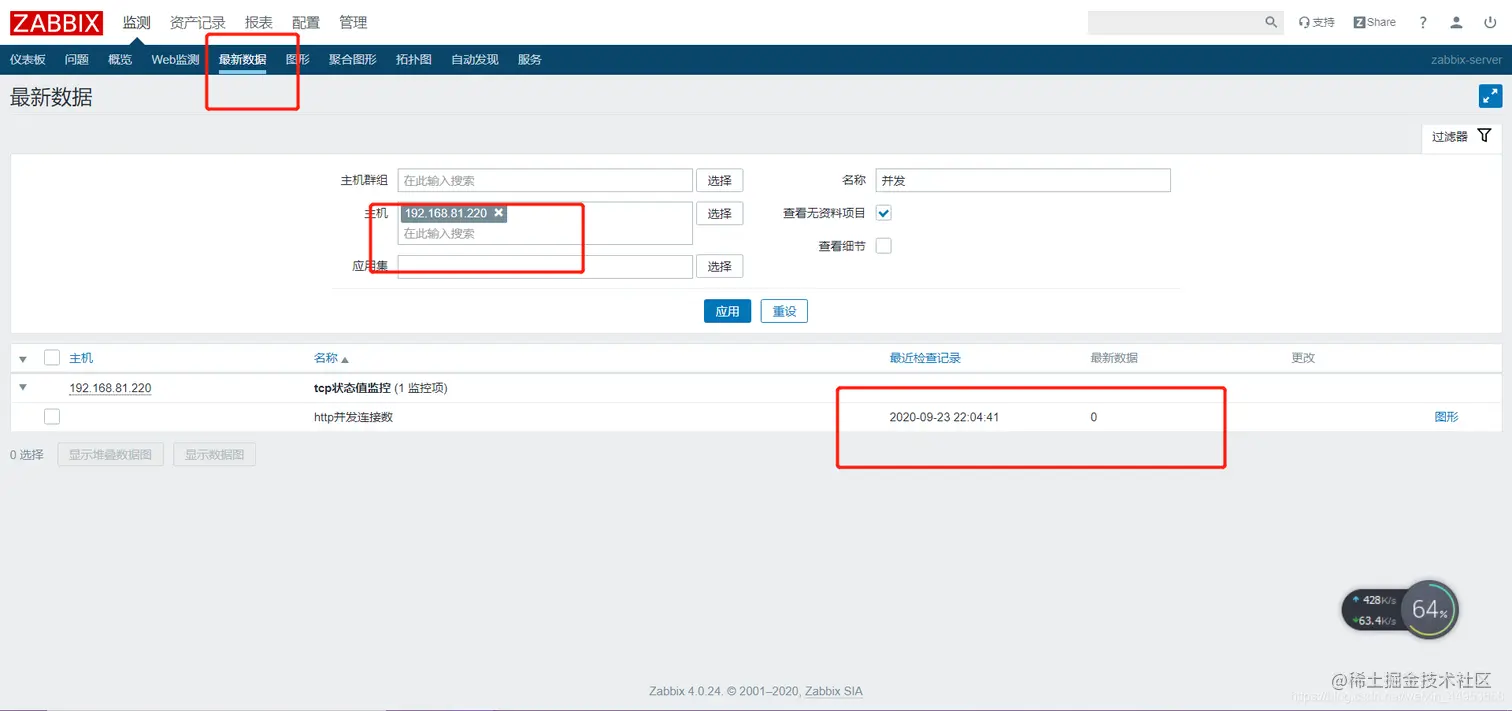Go to the 仪表板 submenu

28,60
